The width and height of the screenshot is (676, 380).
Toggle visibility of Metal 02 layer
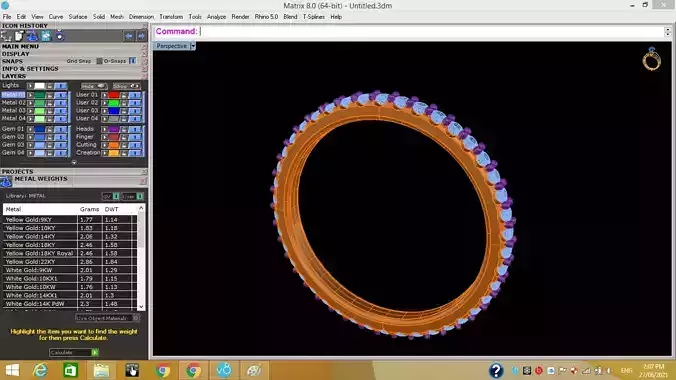tap(61, 103)
